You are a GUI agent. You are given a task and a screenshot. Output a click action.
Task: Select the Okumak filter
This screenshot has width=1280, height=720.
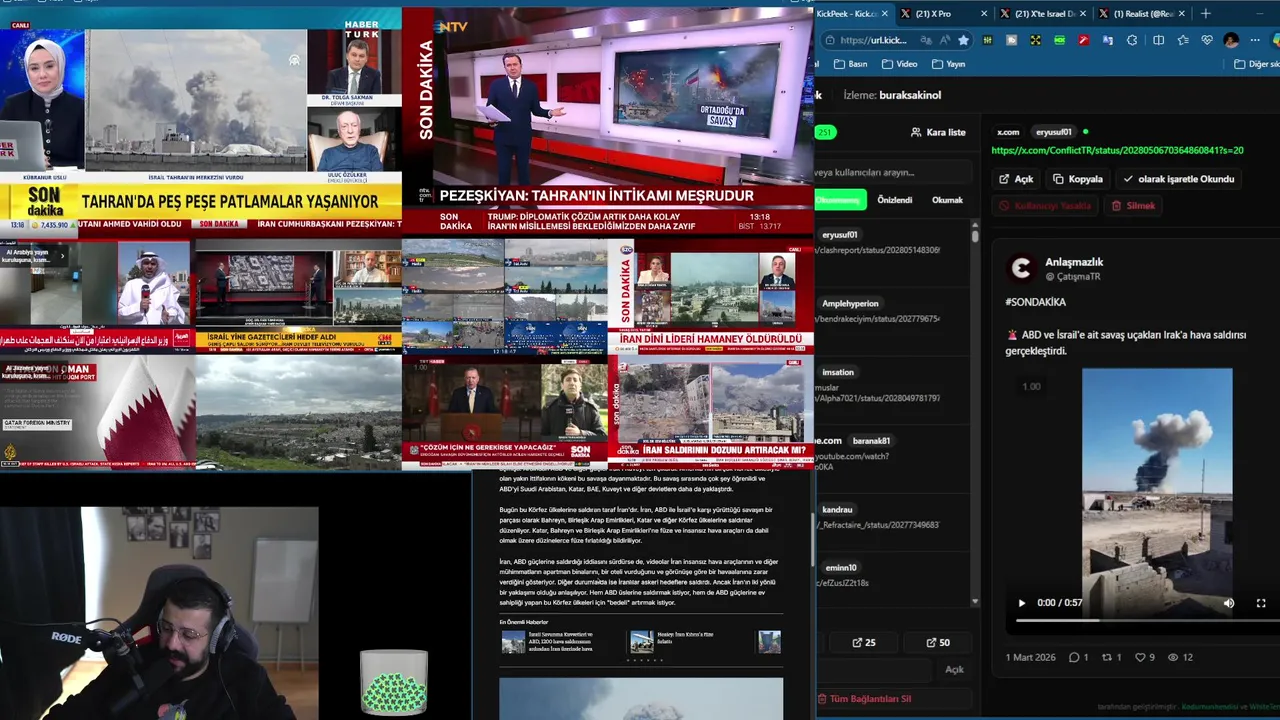point(947,200)
